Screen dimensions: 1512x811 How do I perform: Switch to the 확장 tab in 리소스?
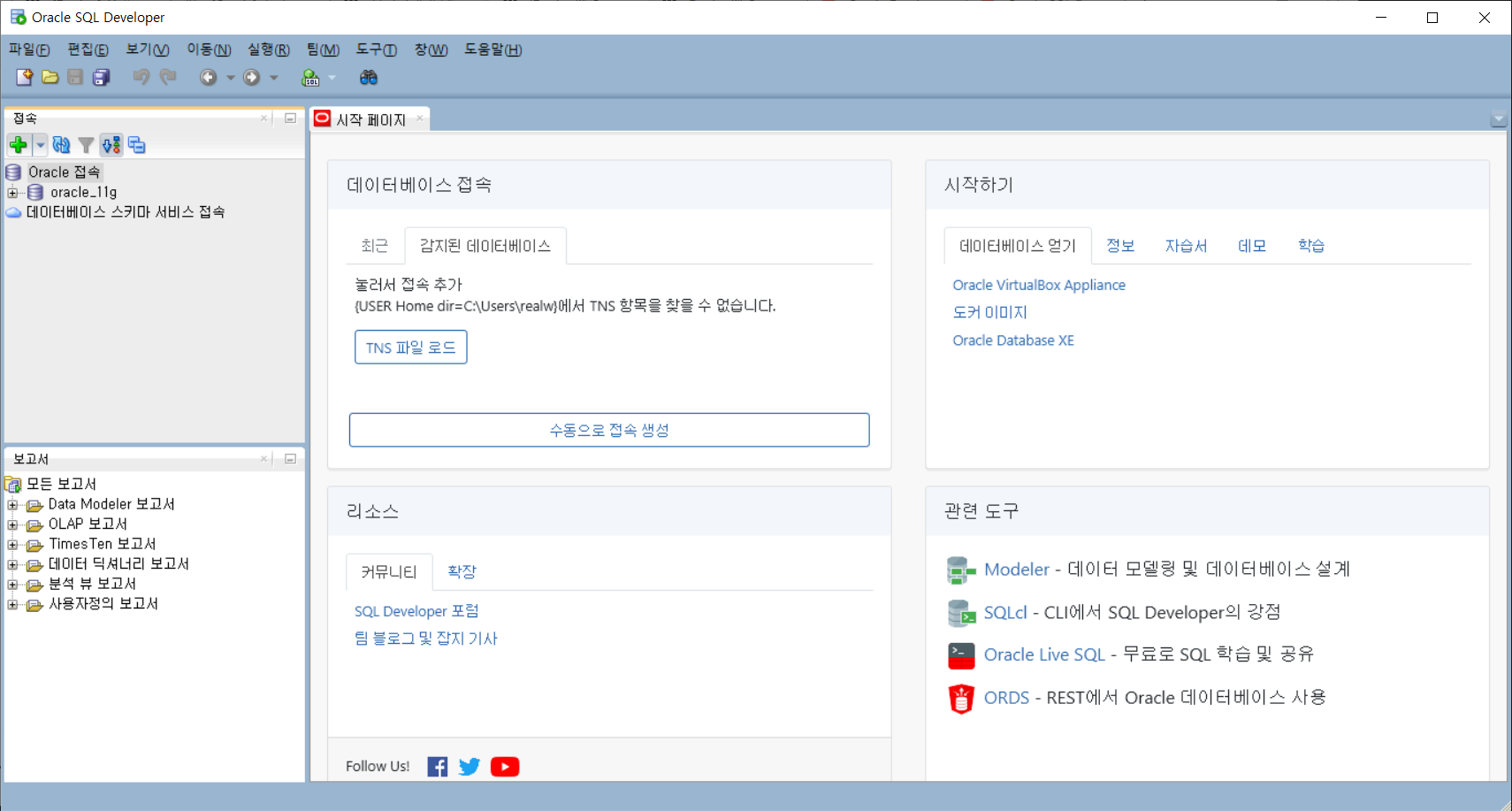pos(462,571)
